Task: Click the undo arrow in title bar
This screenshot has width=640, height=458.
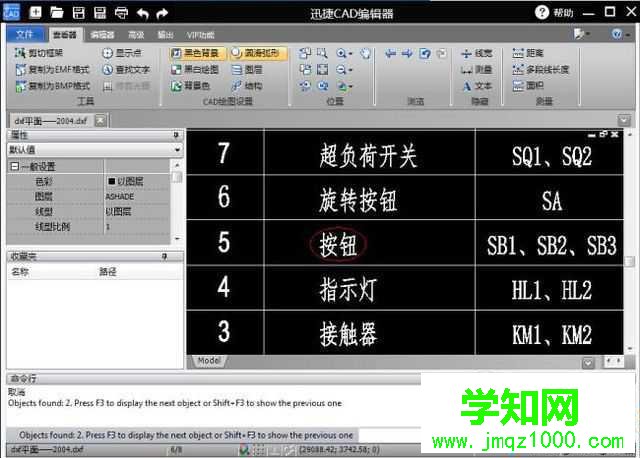Action: point(142,13)
